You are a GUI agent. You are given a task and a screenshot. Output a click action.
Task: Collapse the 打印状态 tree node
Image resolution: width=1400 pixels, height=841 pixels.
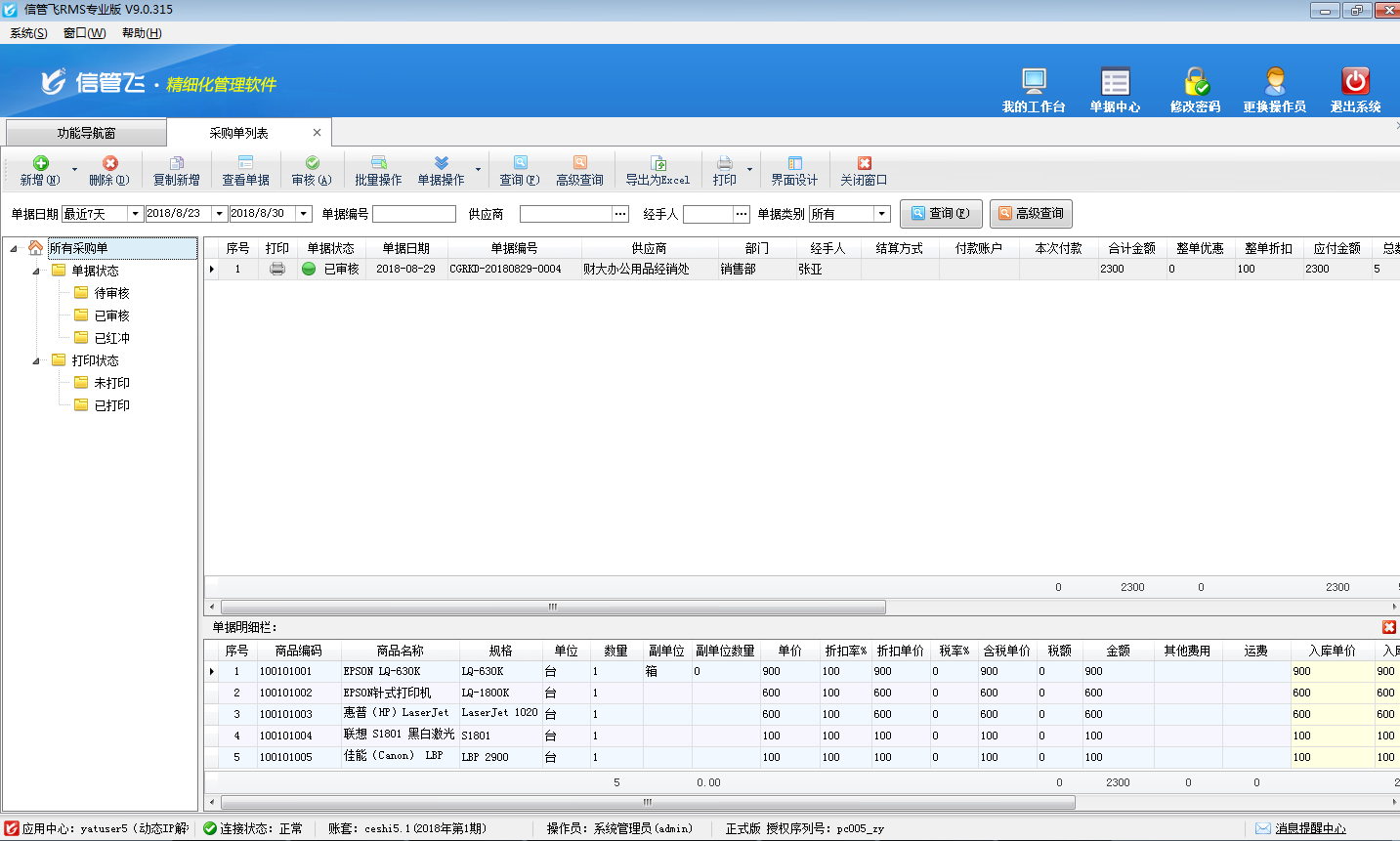click(36, 360)
